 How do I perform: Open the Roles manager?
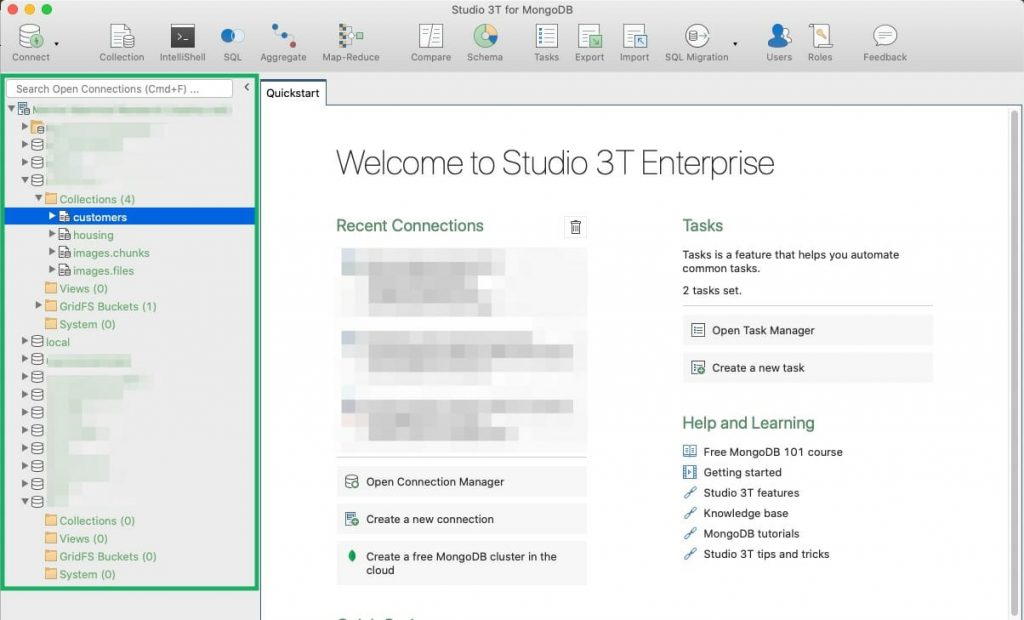[x=820, y=42]
